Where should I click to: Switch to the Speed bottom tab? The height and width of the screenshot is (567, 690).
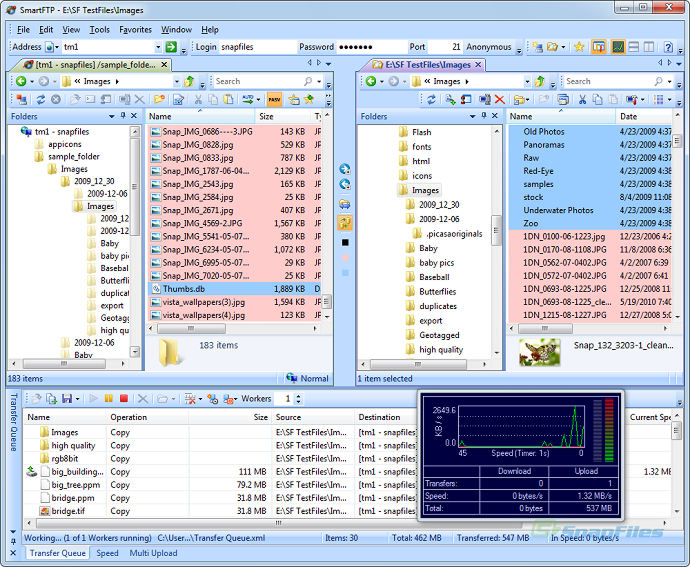[x=107, y=553]
